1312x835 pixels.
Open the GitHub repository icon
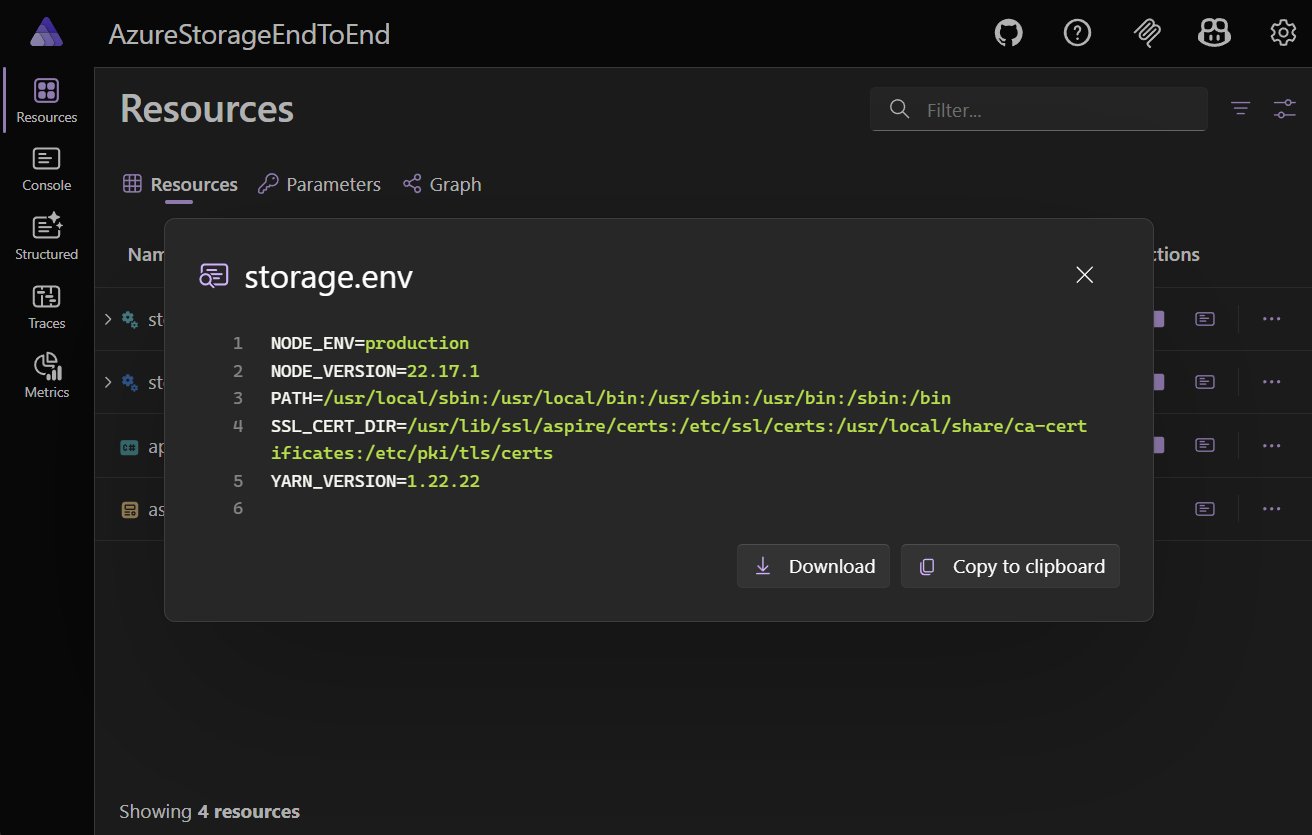click(1008, 32)
